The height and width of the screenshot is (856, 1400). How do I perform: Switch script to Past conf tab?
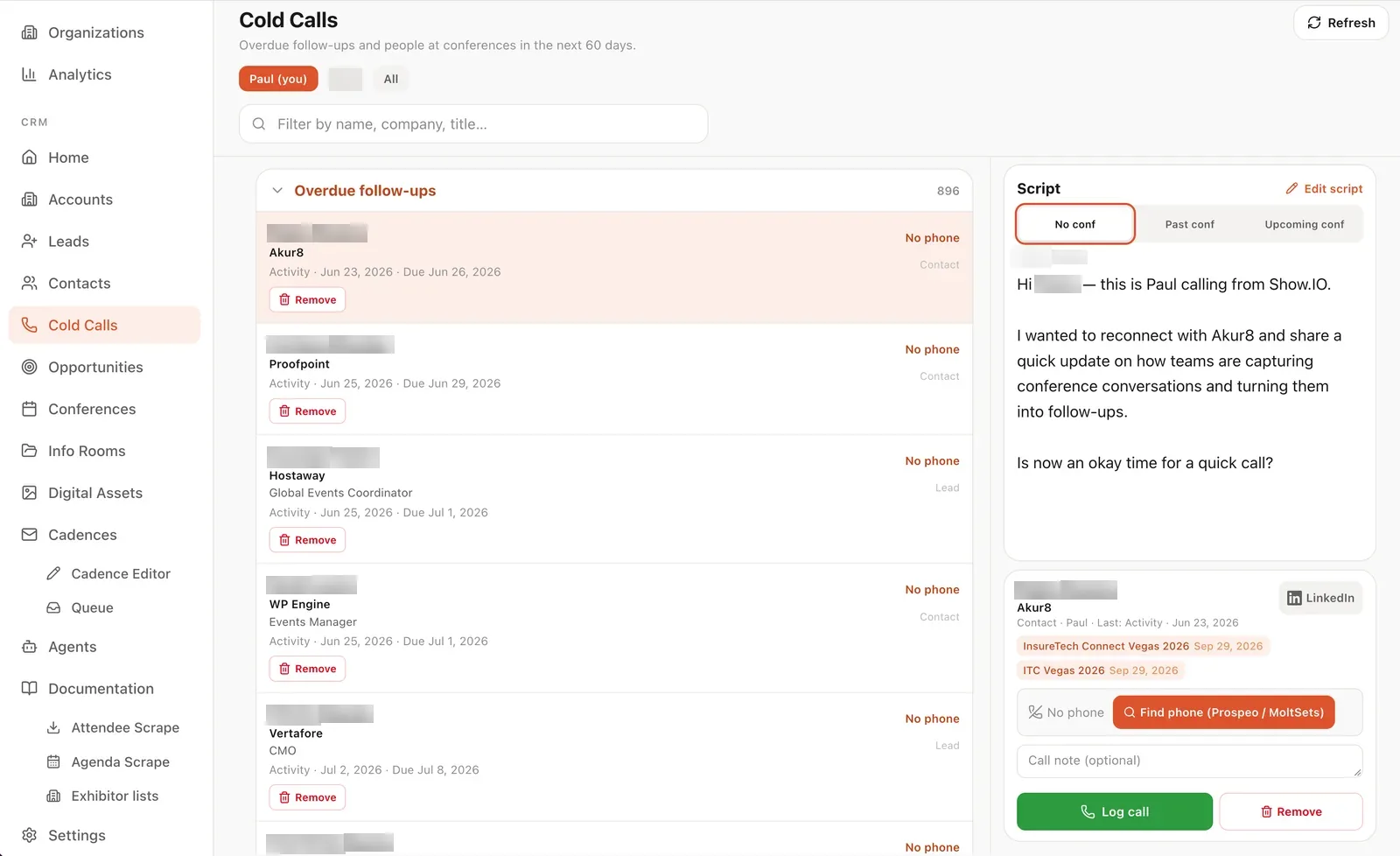(x=1190, y=224)
